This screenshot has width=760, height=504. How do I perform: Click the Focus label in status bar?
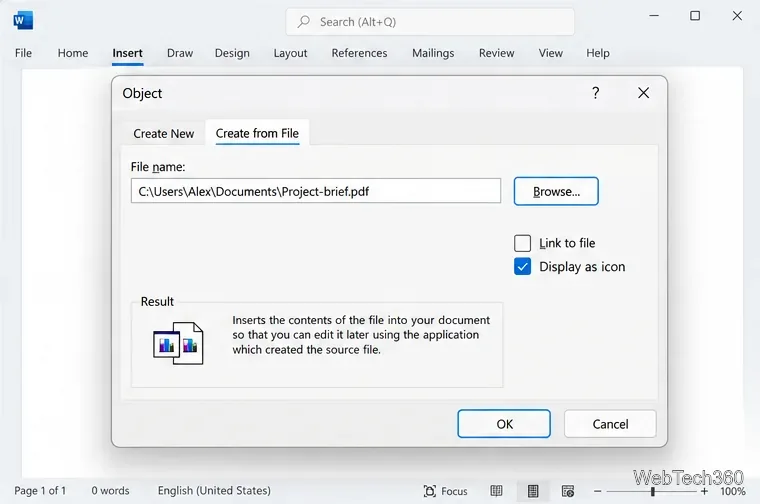454,491
